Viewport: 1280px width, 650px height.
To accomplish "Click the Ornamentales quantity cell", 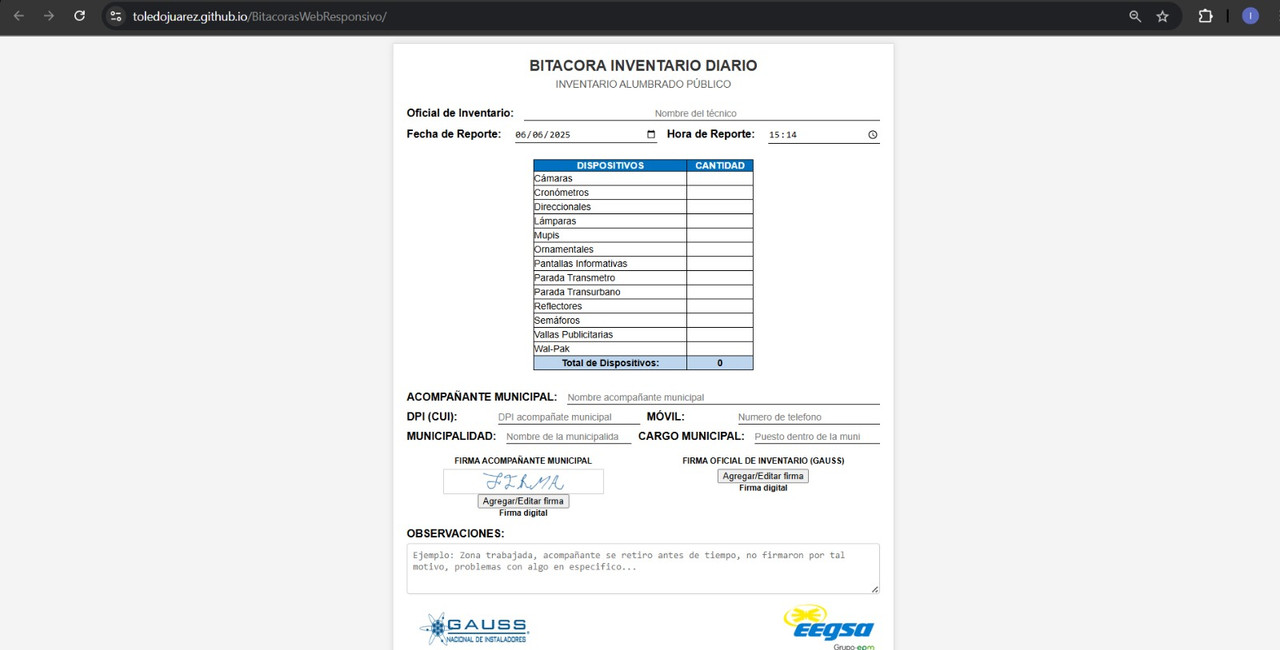I will click(x=720, y=249).
